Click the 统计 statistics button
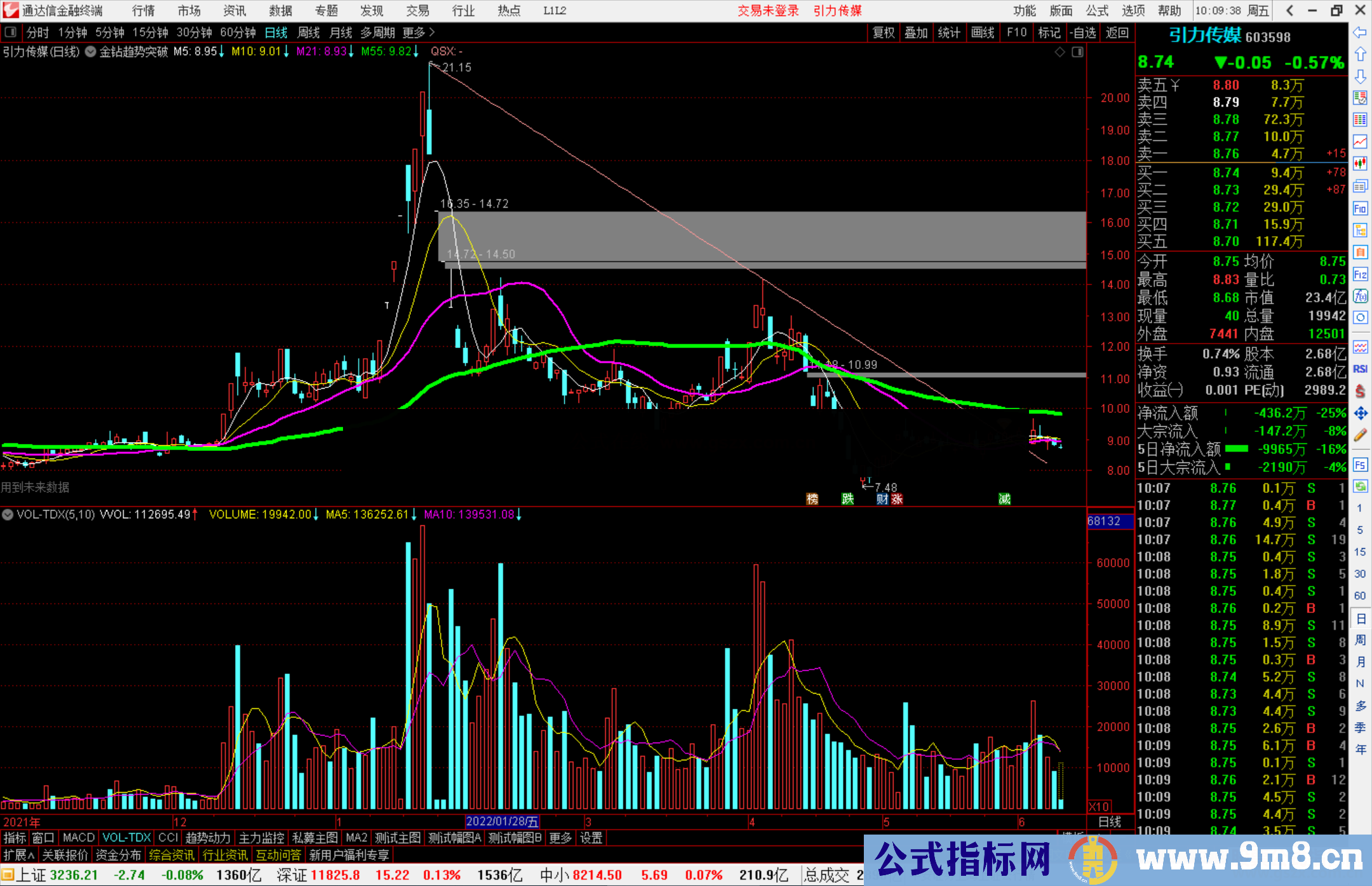 tap(950, 32)
